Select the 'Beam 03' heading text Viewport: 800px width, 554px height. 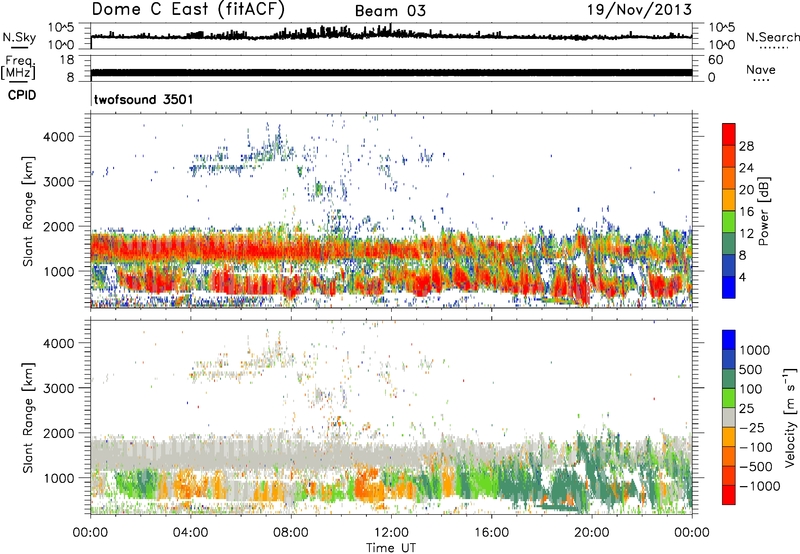(x=390, y=11)
